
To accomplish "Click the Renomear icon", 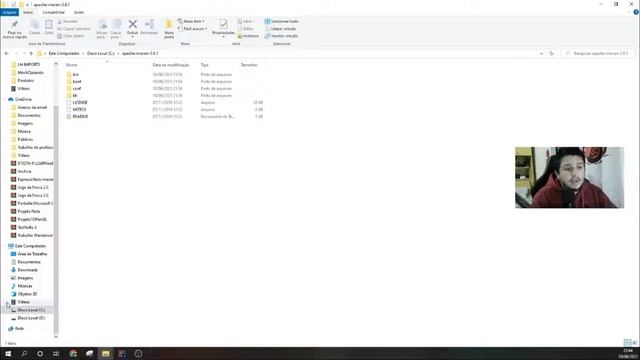I will pyautogui.click(x=149, y=24).
